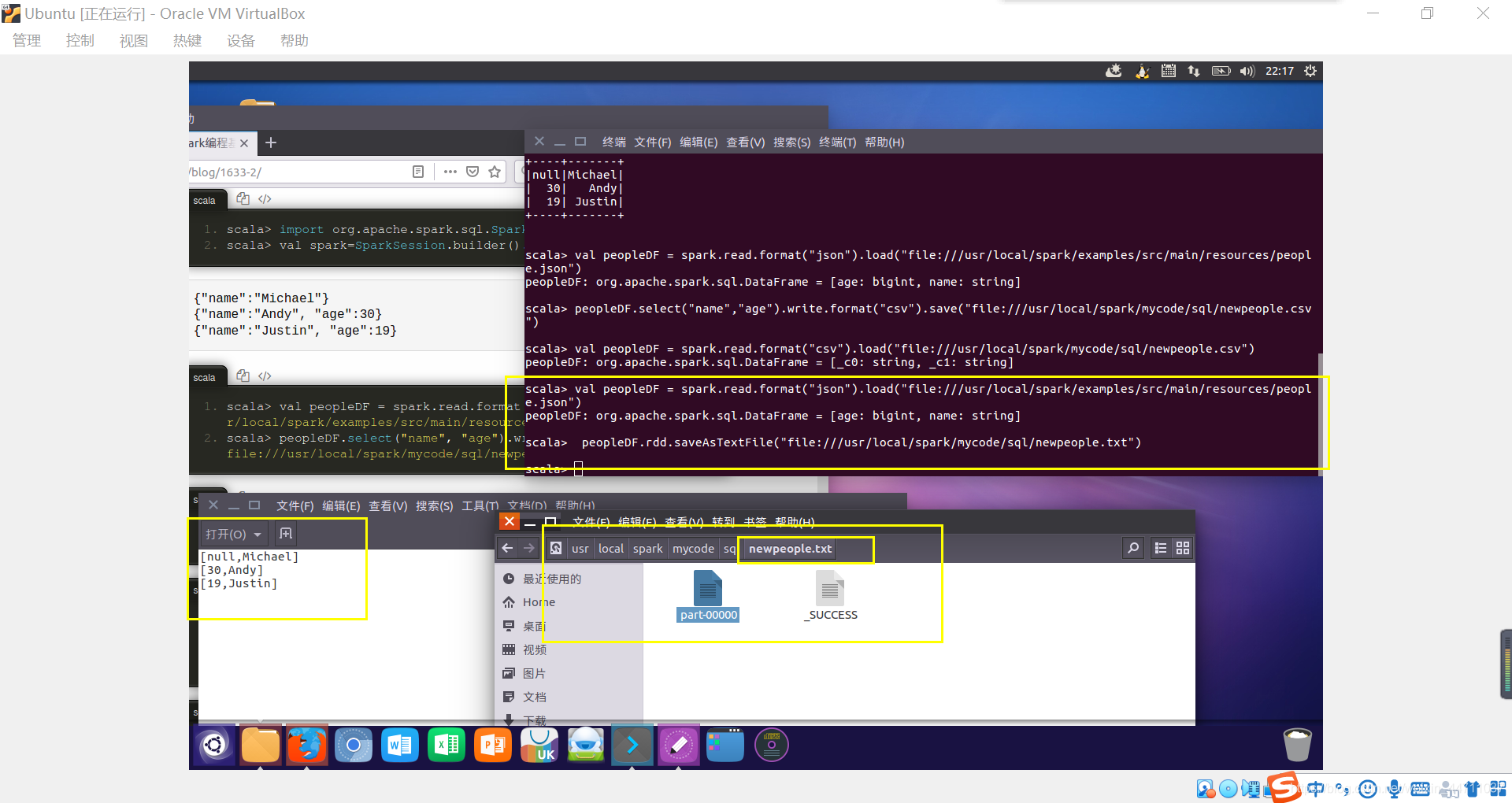Toggle reader mode in the Firefox address bar

click(418, 172)
